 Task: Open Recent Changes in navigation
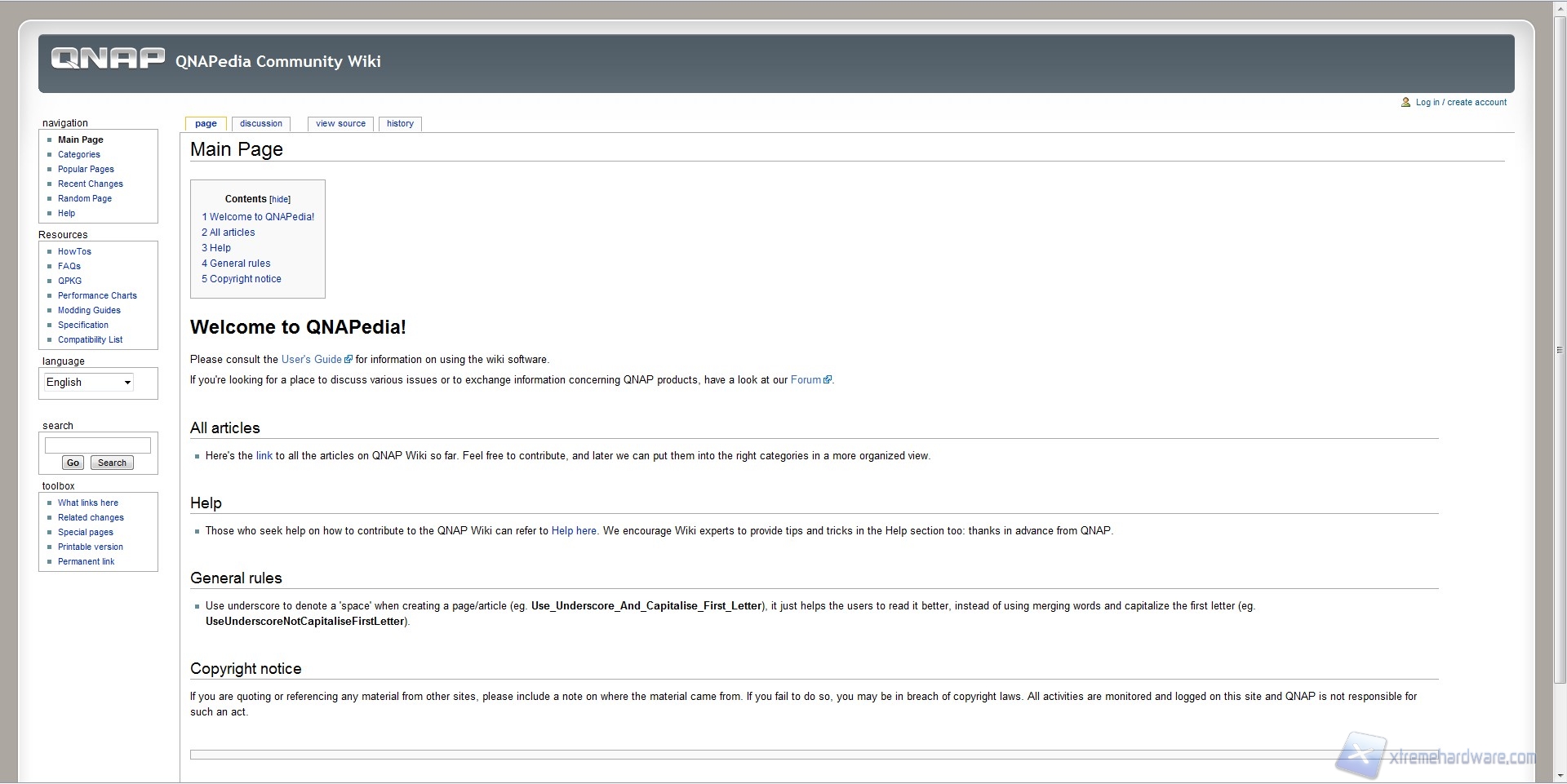click(x=90, y=184)
